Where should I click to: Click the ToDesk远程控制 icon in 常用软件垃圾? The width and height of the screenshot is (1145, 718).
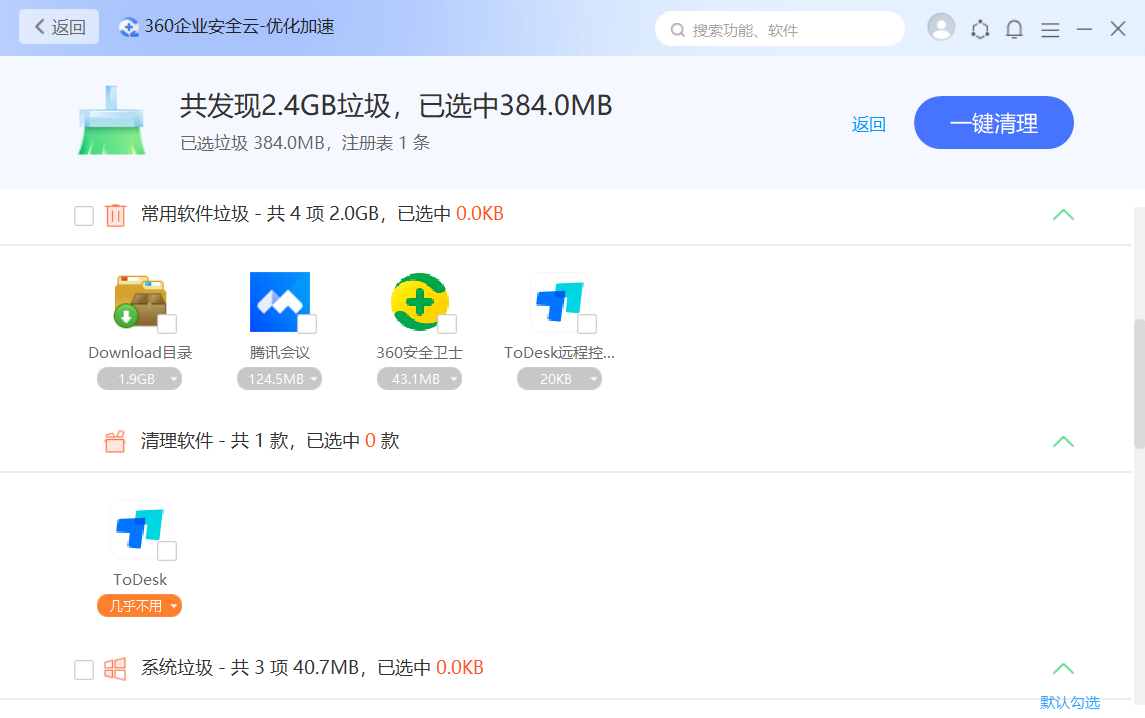pyautogui.click(x=558, y=301)
